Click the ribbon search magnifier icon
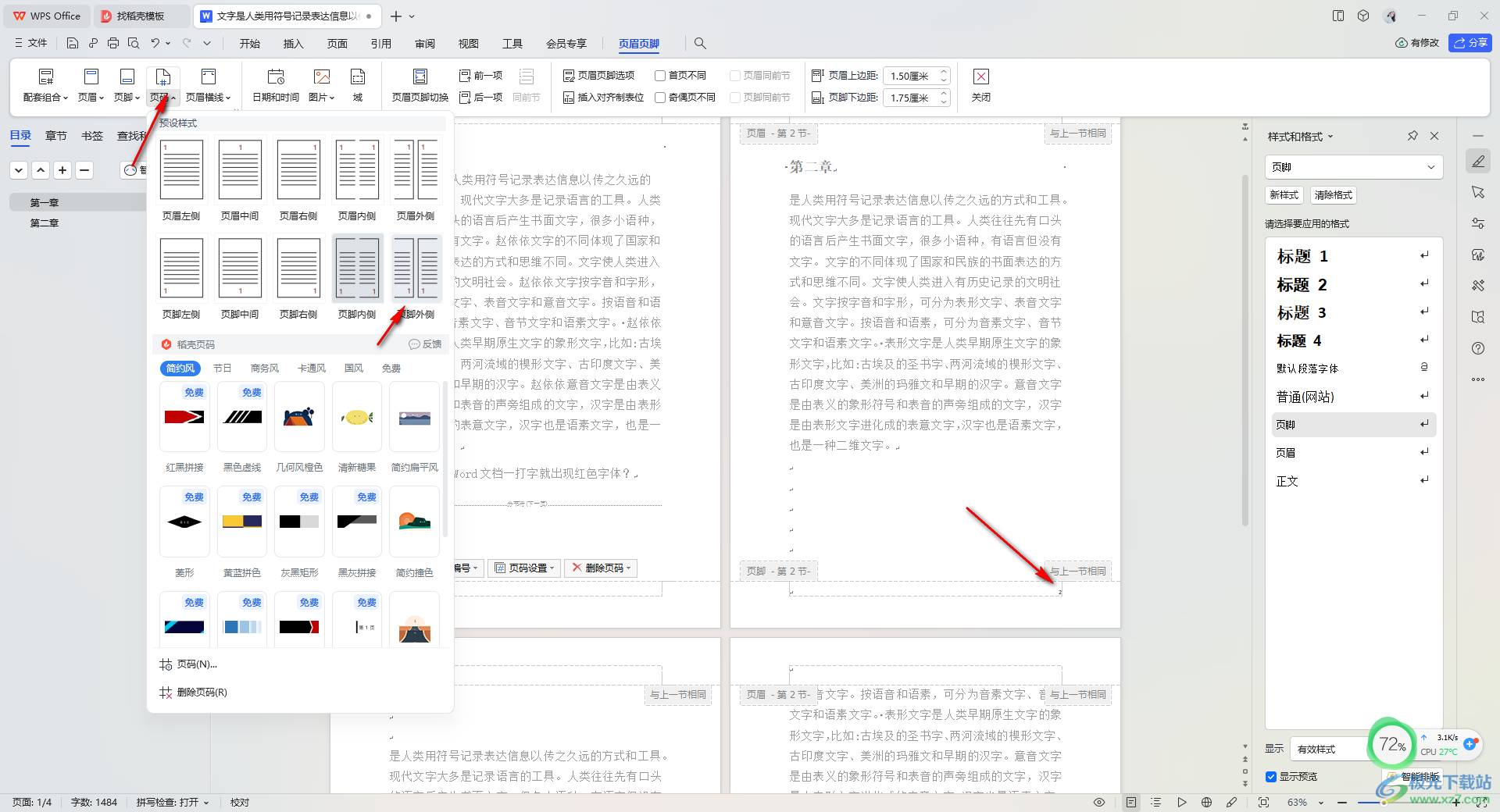This screenshot has width=1500, height=812. pyautogui.click(x=700, y=44)
